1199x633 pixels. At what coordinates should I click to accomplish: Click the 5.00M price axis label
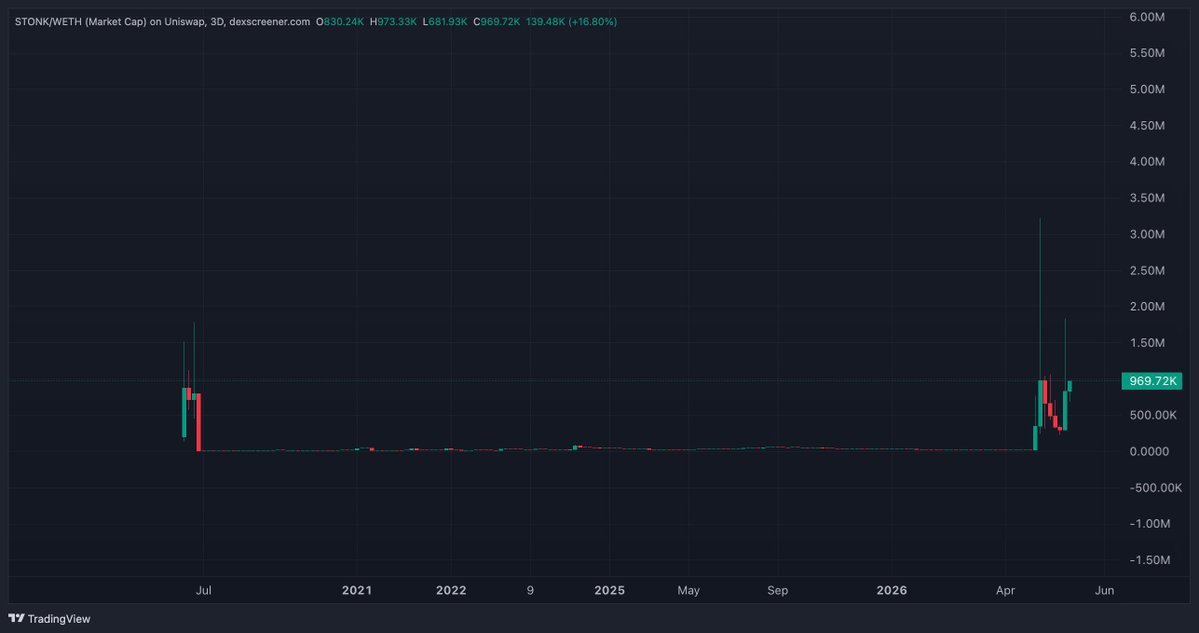1146,89
